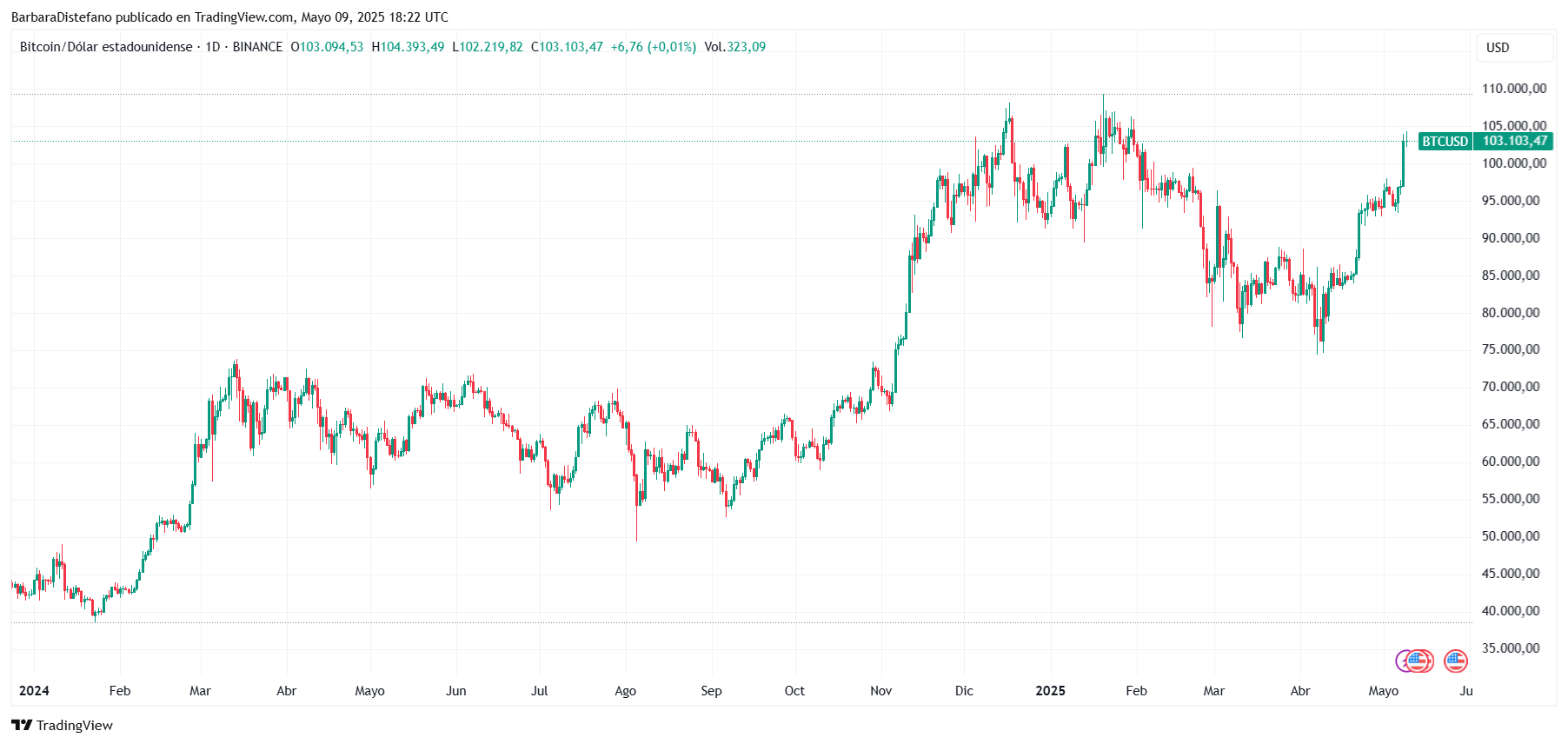The width and height of the screenshot is (1568, 744).
Task: Click the Nov label on time axis
Action: tap(880, 691)
